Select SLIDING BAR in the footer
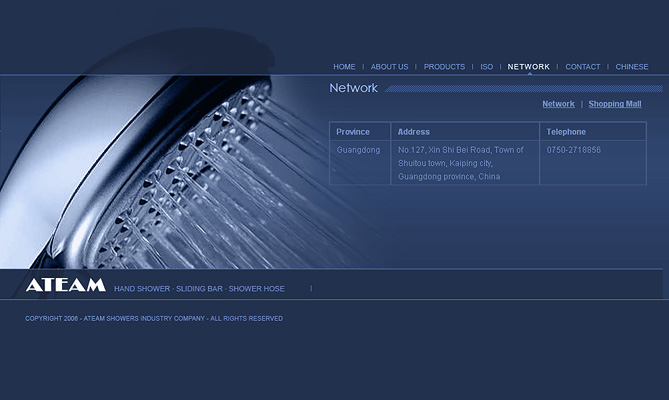 point(199,289)
